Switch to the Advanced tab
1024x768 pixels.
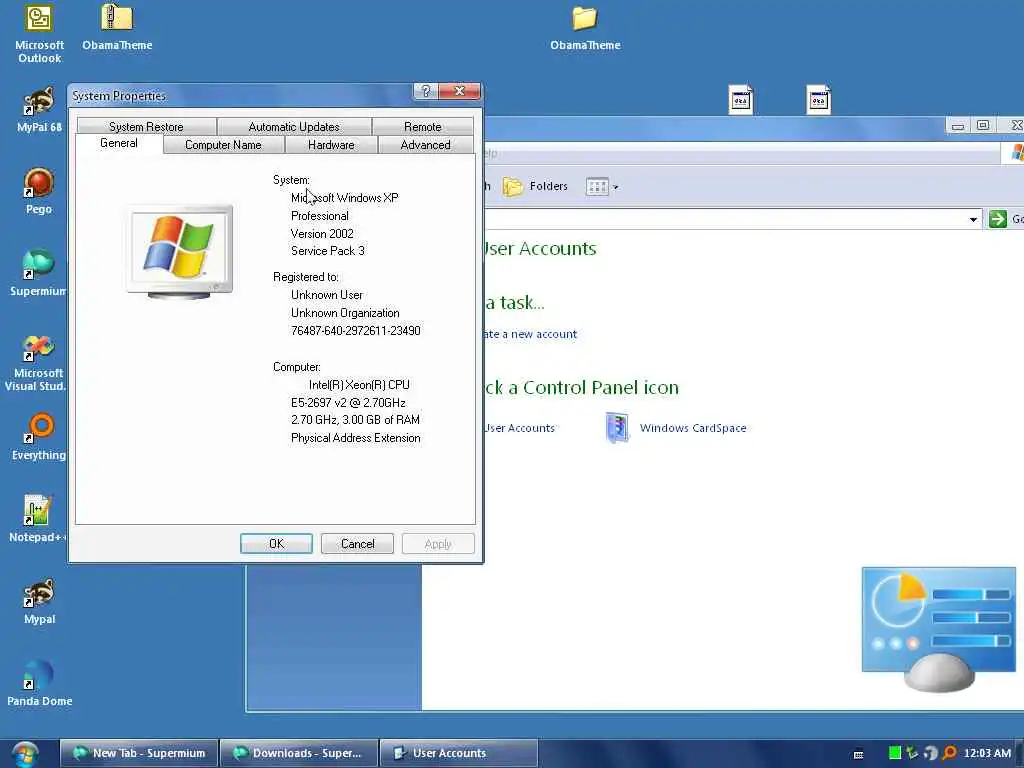pos(425,144)
